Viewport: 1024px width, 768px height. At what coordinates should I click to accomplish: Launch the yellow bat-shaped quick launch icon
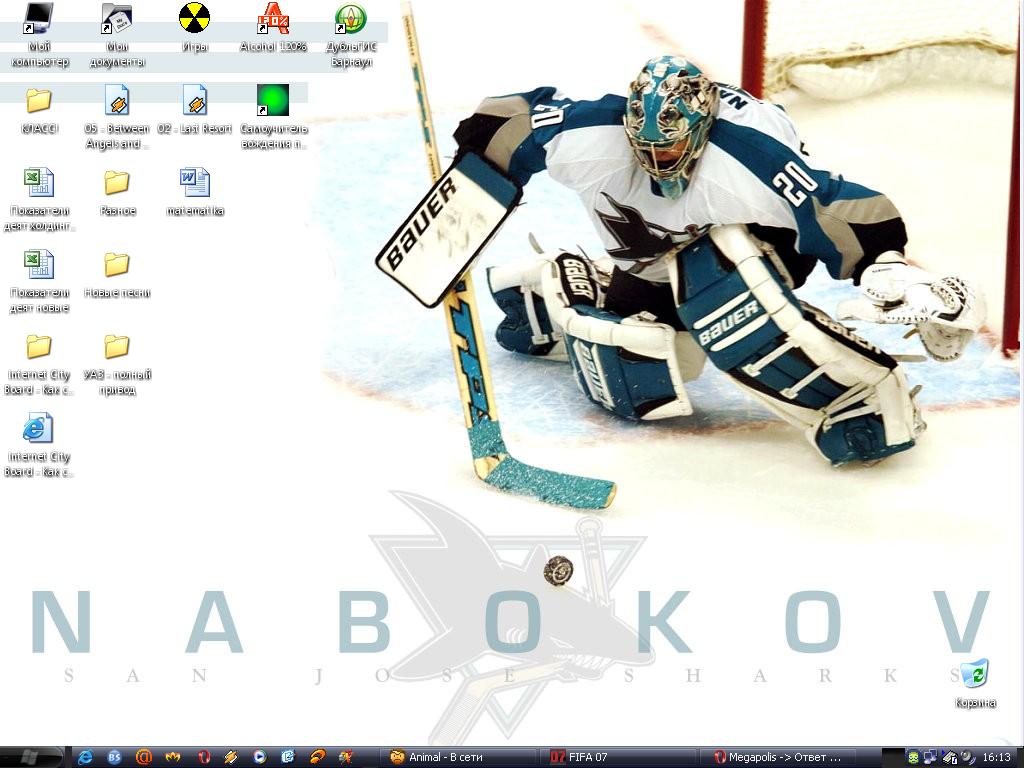(x=172, y=758)
